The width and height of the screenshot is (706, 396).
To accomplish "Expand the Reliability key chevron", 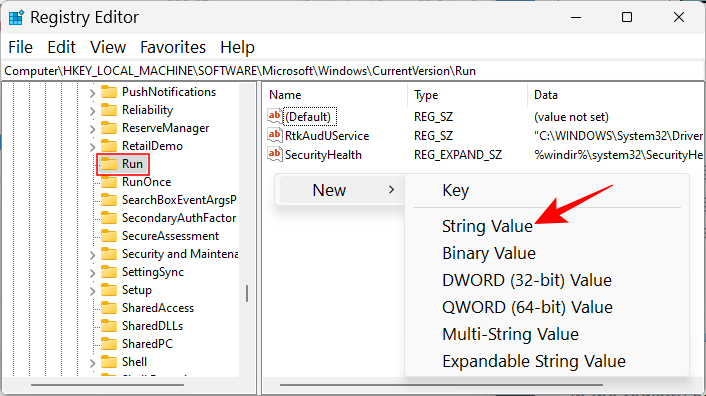I will [92, 111].
